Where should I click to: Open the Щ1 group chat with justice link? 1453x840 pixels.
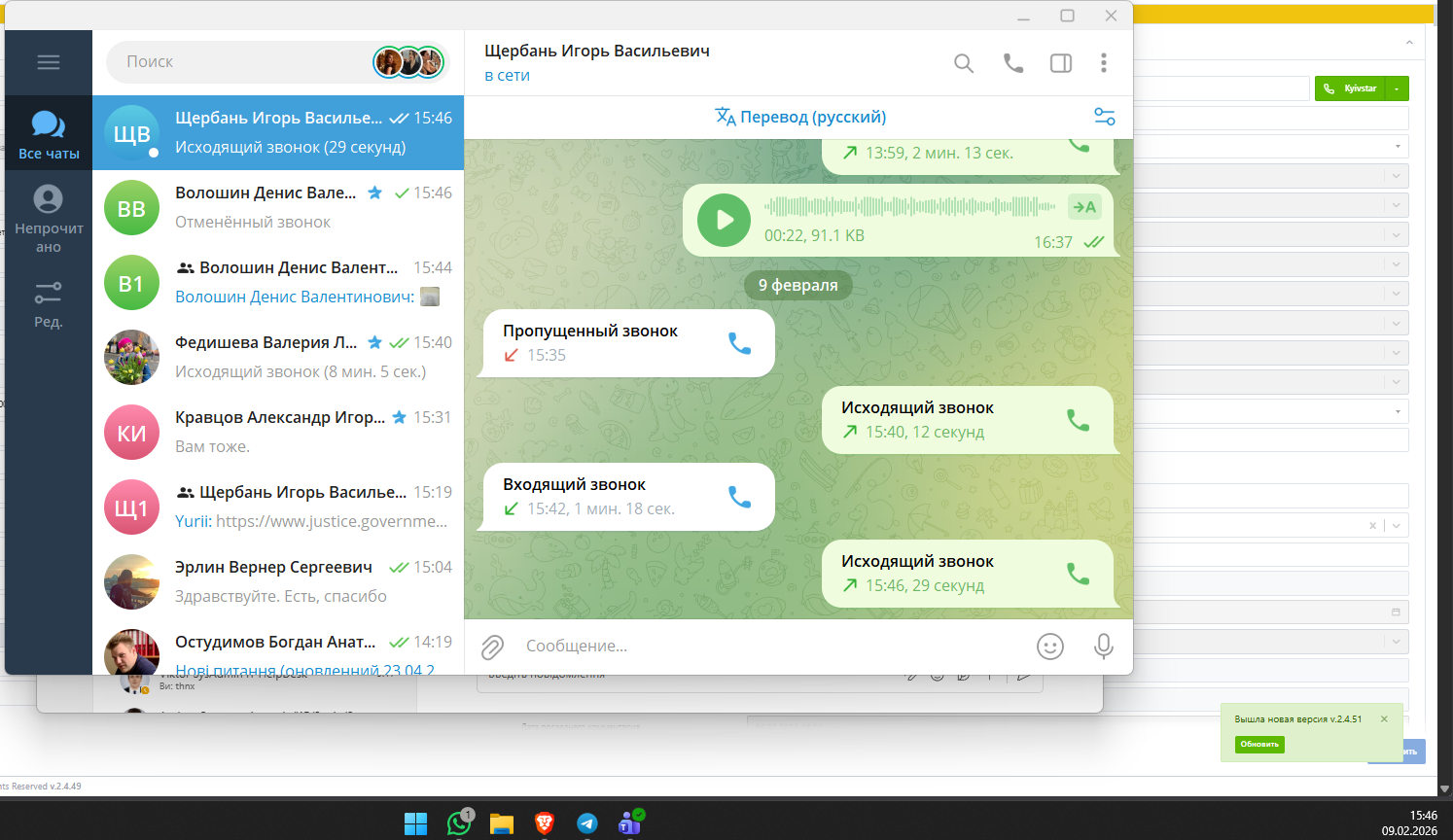(278, 507)
